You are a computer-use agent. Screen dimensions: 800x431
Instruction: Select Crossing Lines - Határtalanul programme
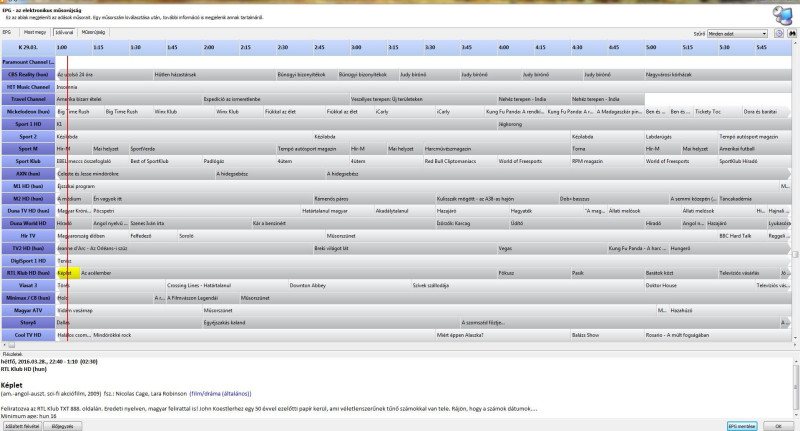pos(227,286)
